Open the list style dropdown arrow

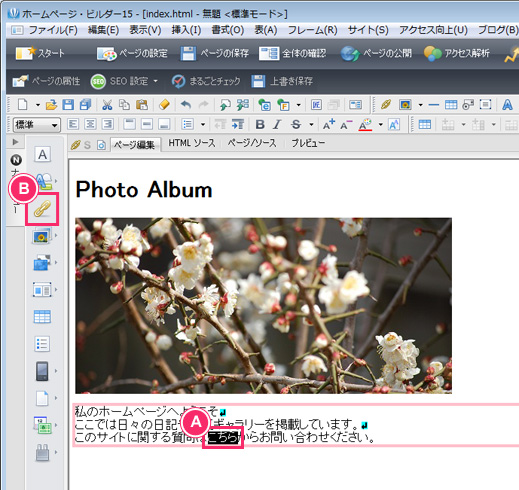pyautogui.click(x=203, y=125)
